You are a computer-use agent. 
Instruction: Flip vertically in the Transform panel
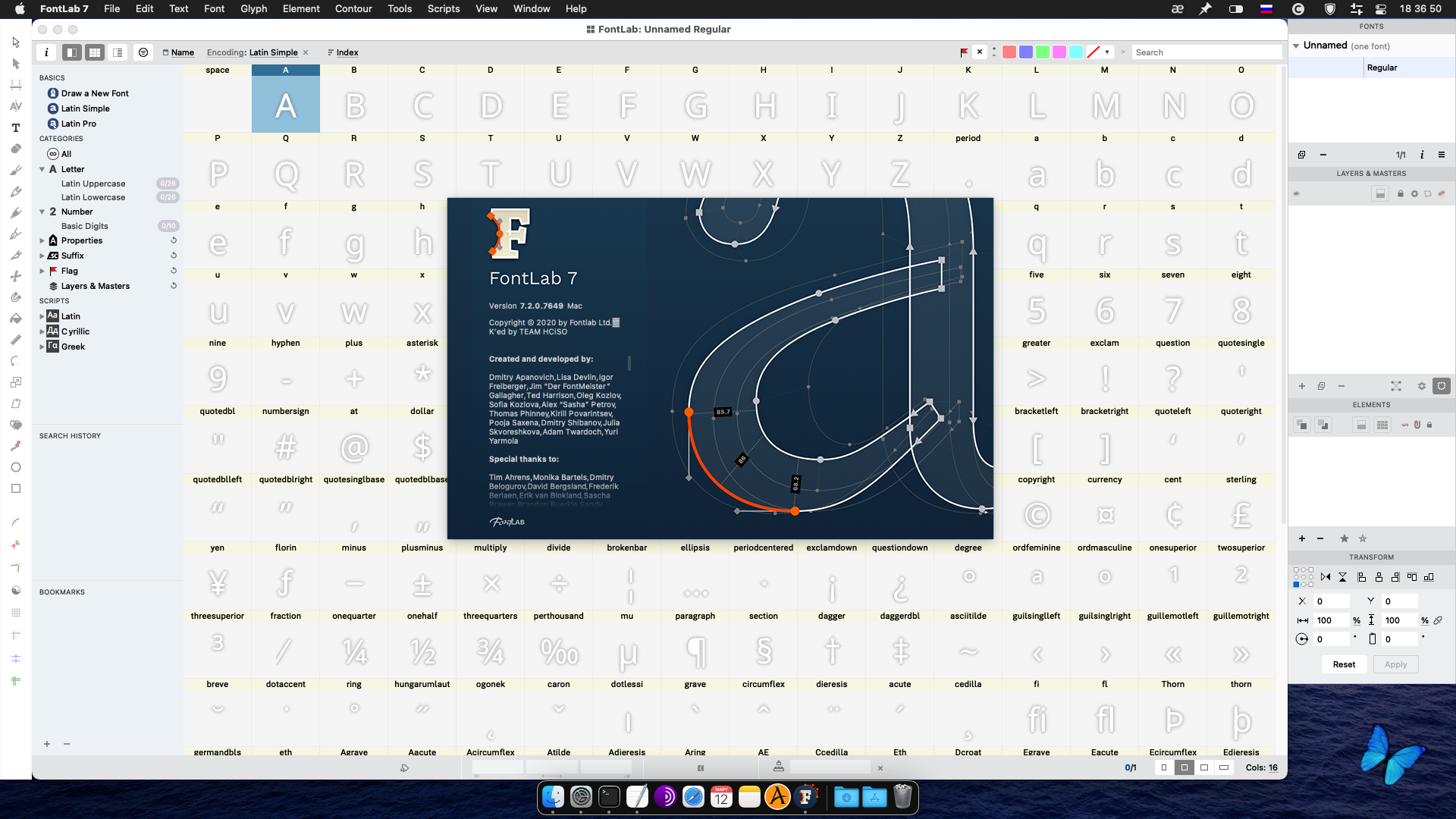pyautogui.click(x=1342, y=577)
